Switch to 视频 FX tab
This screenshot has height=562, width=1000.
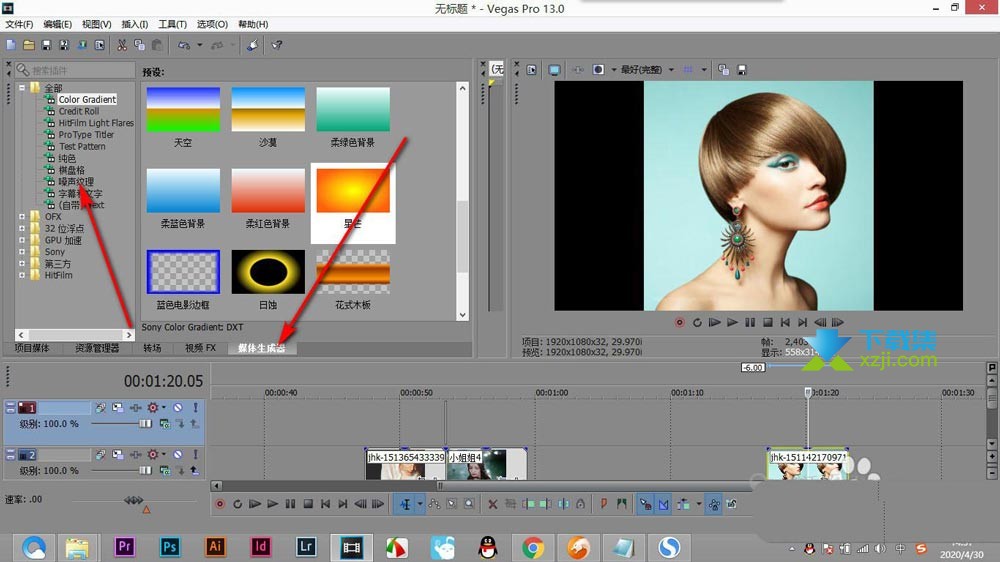pos(200,348)
